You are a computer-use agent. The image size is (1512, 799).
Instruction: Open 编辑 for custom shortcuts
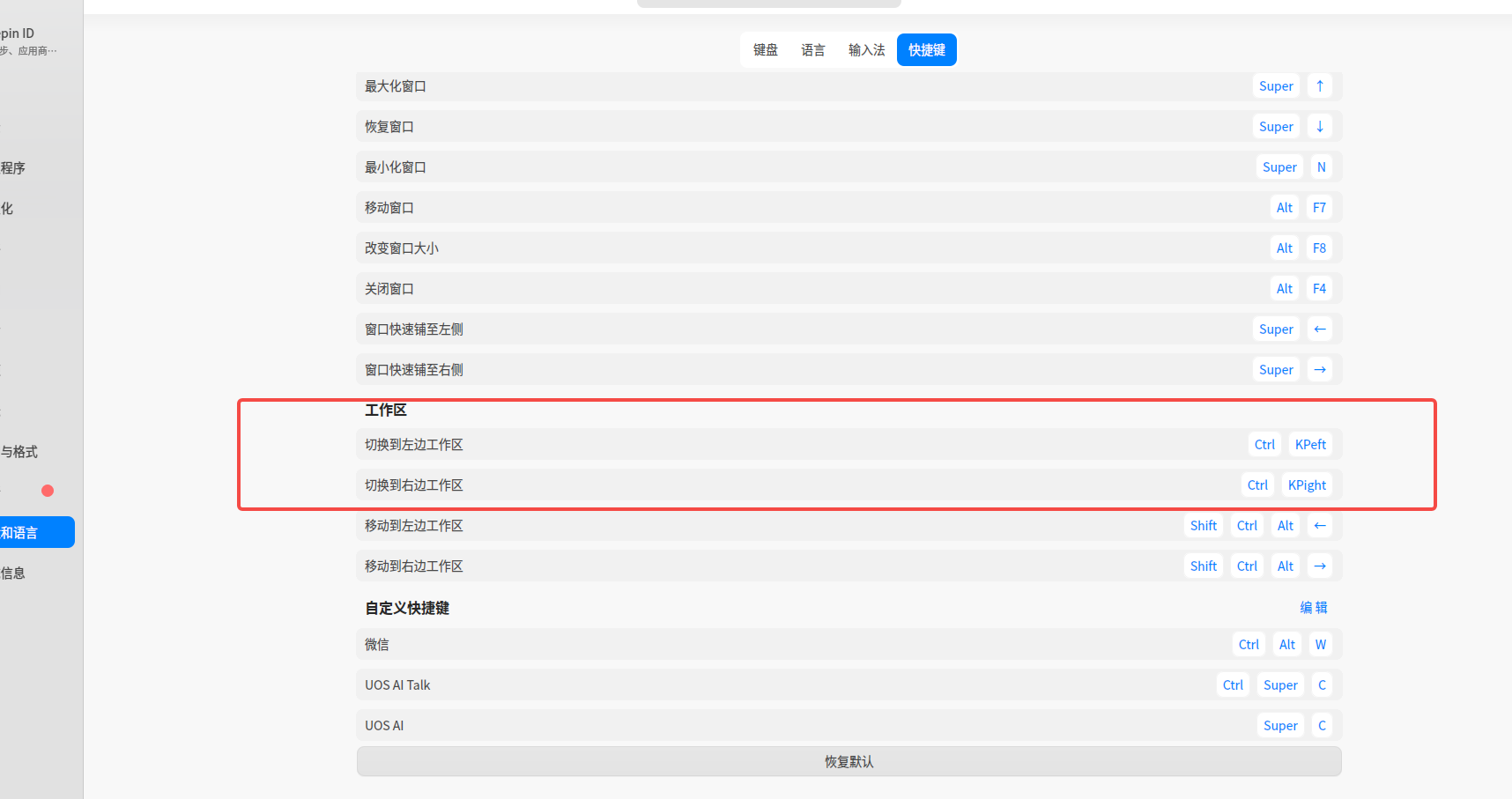(x=1314, y=608)
